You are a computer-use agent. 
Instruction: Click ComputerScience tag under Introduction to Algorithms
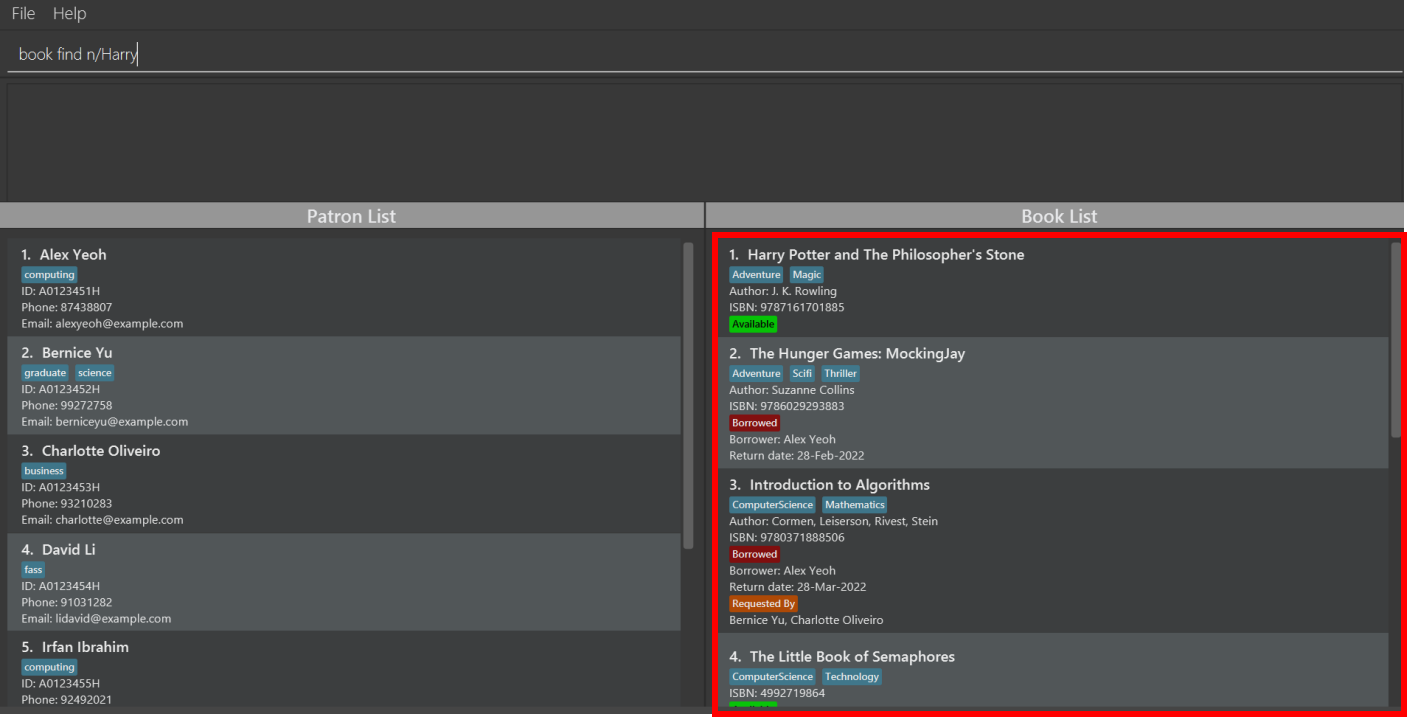click(772, 505)
